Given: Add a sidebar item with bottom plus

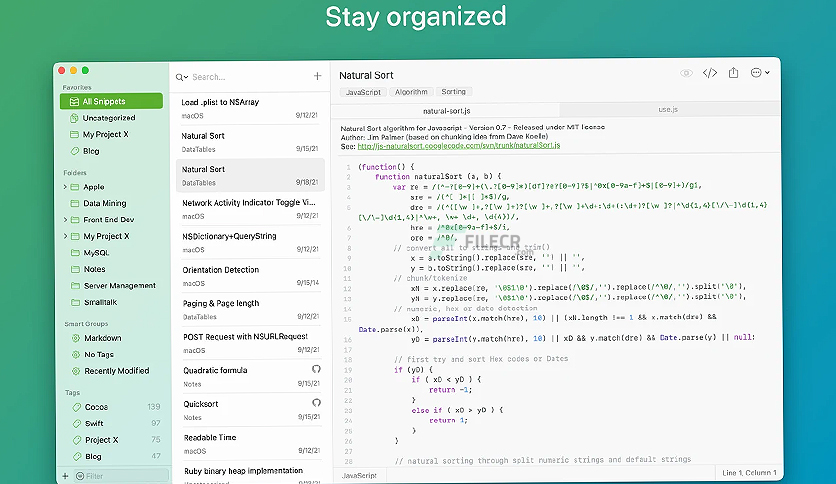Looking at the screenshot, I should (65, 476).
